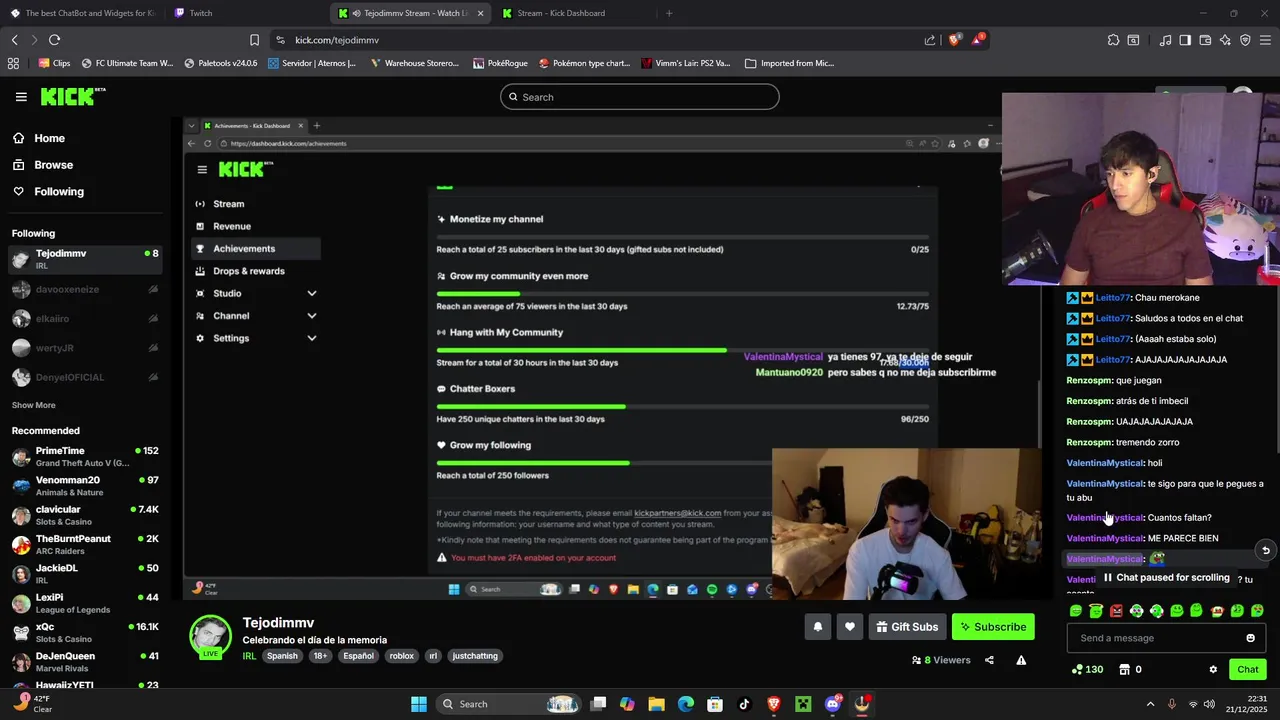Open Brave VPN shield icon
The width and height of the screenshot is (1280, 720).
point(1245,40)
